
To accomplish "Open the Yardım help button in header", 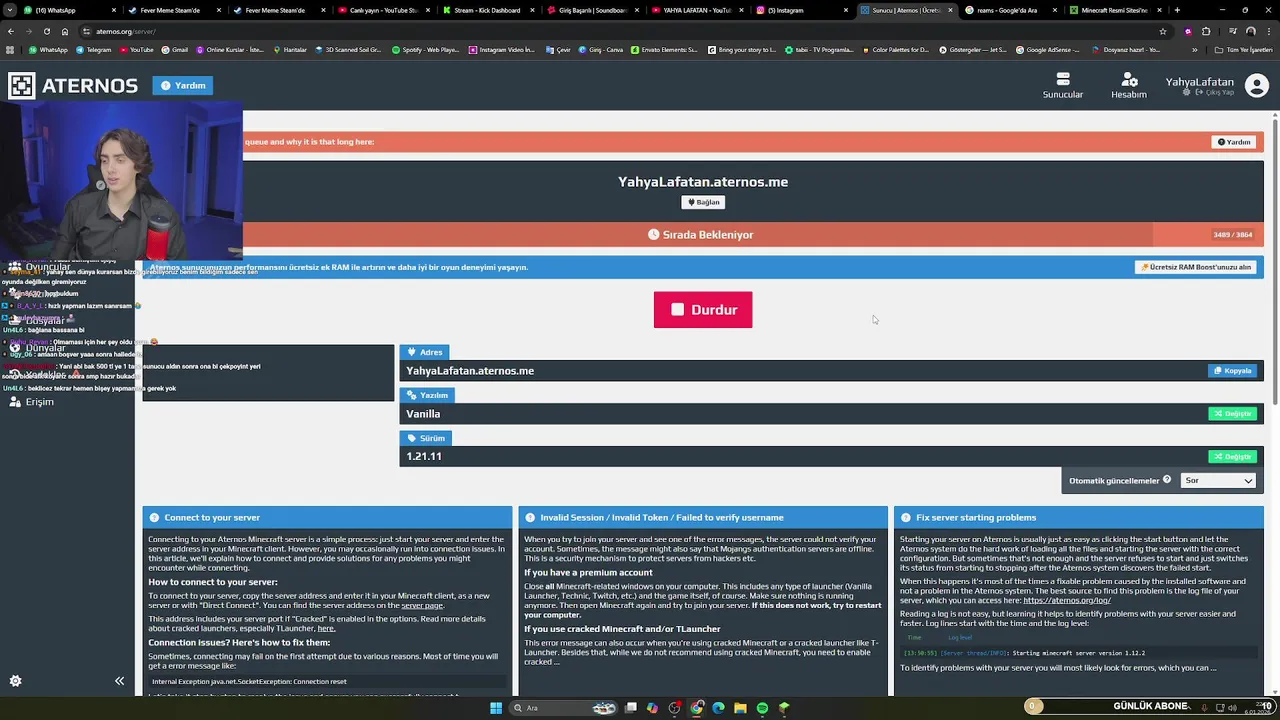I will pos(183,86).
